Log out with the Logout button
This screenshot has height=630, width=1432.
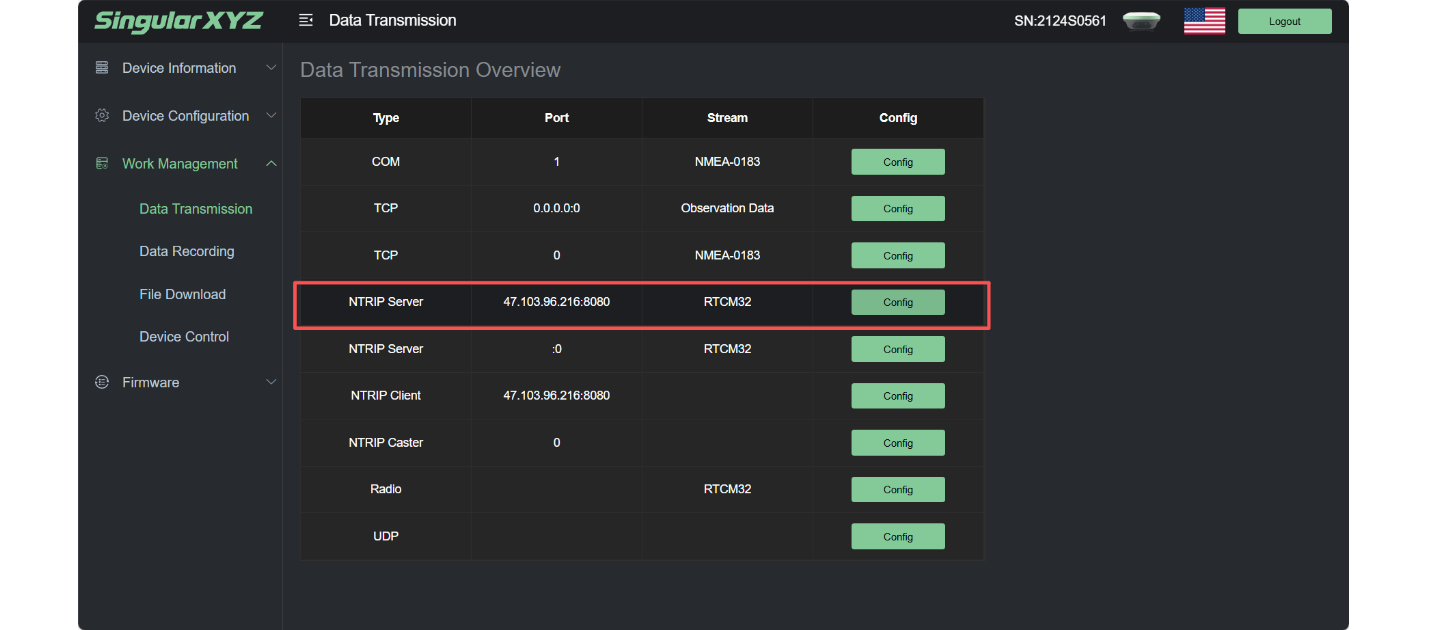1284,21
